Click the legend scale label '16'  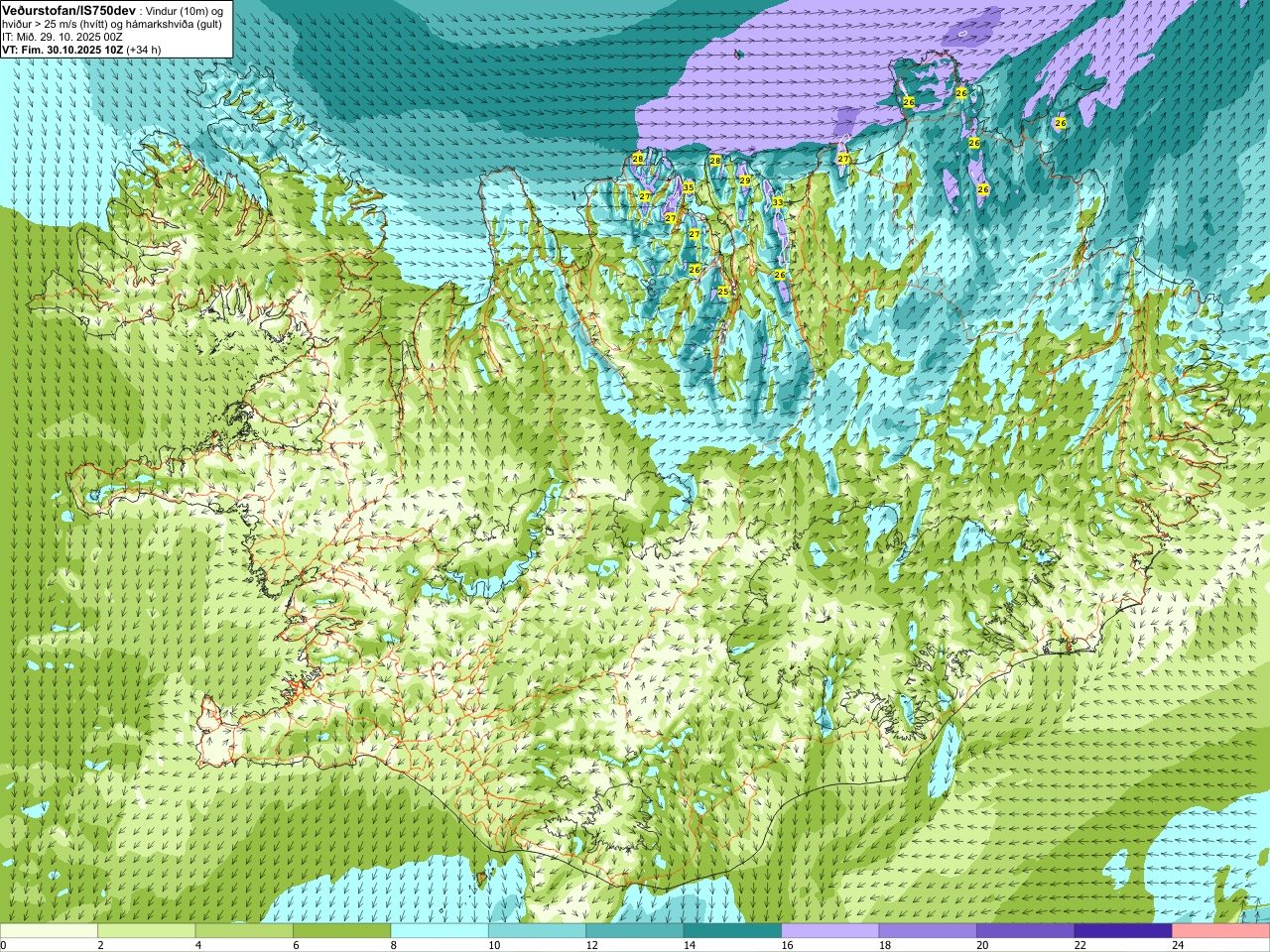coord(787,945)
